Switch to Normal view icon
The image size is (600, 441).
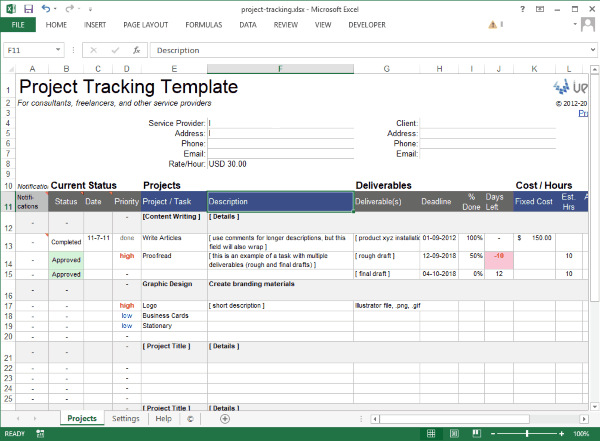click(x=431, y=434)
